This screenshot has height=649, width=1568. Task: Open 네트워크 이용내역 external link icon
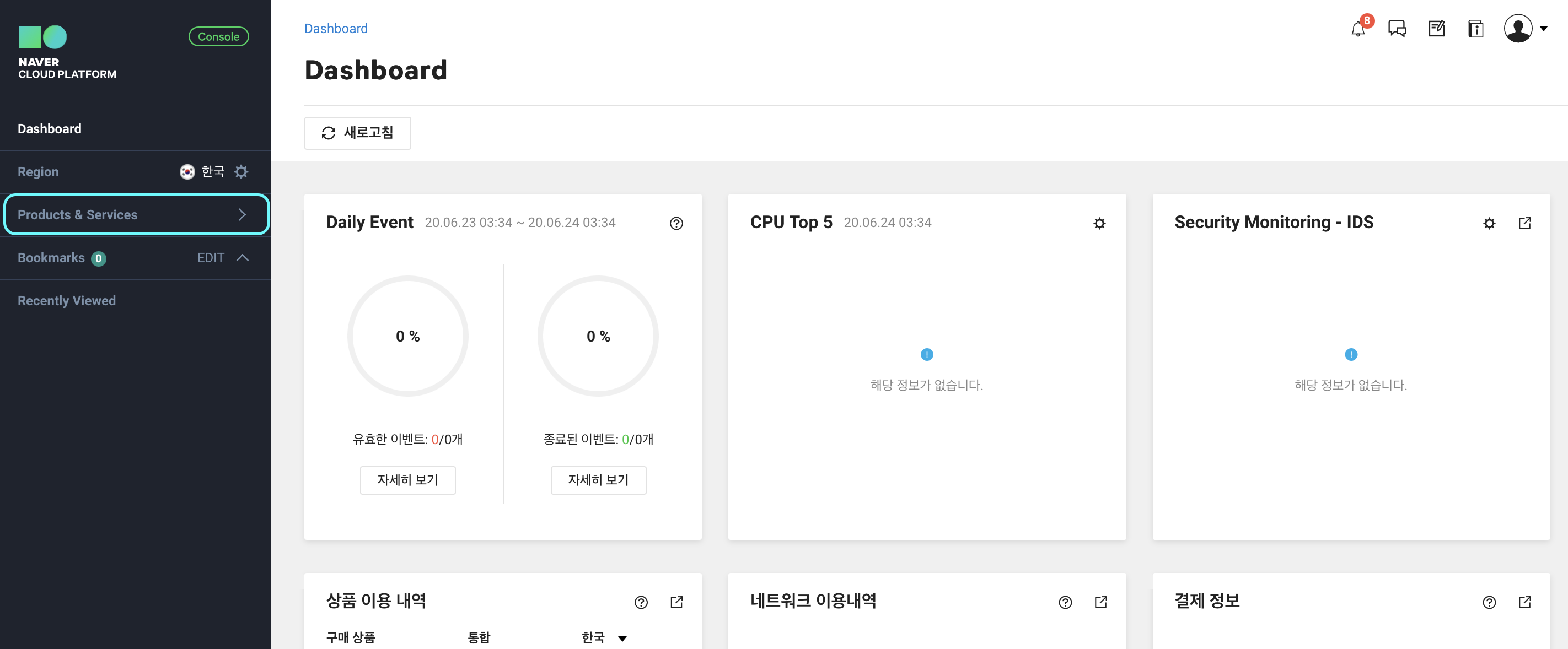pyautogui.click(x=1100, y=602)
